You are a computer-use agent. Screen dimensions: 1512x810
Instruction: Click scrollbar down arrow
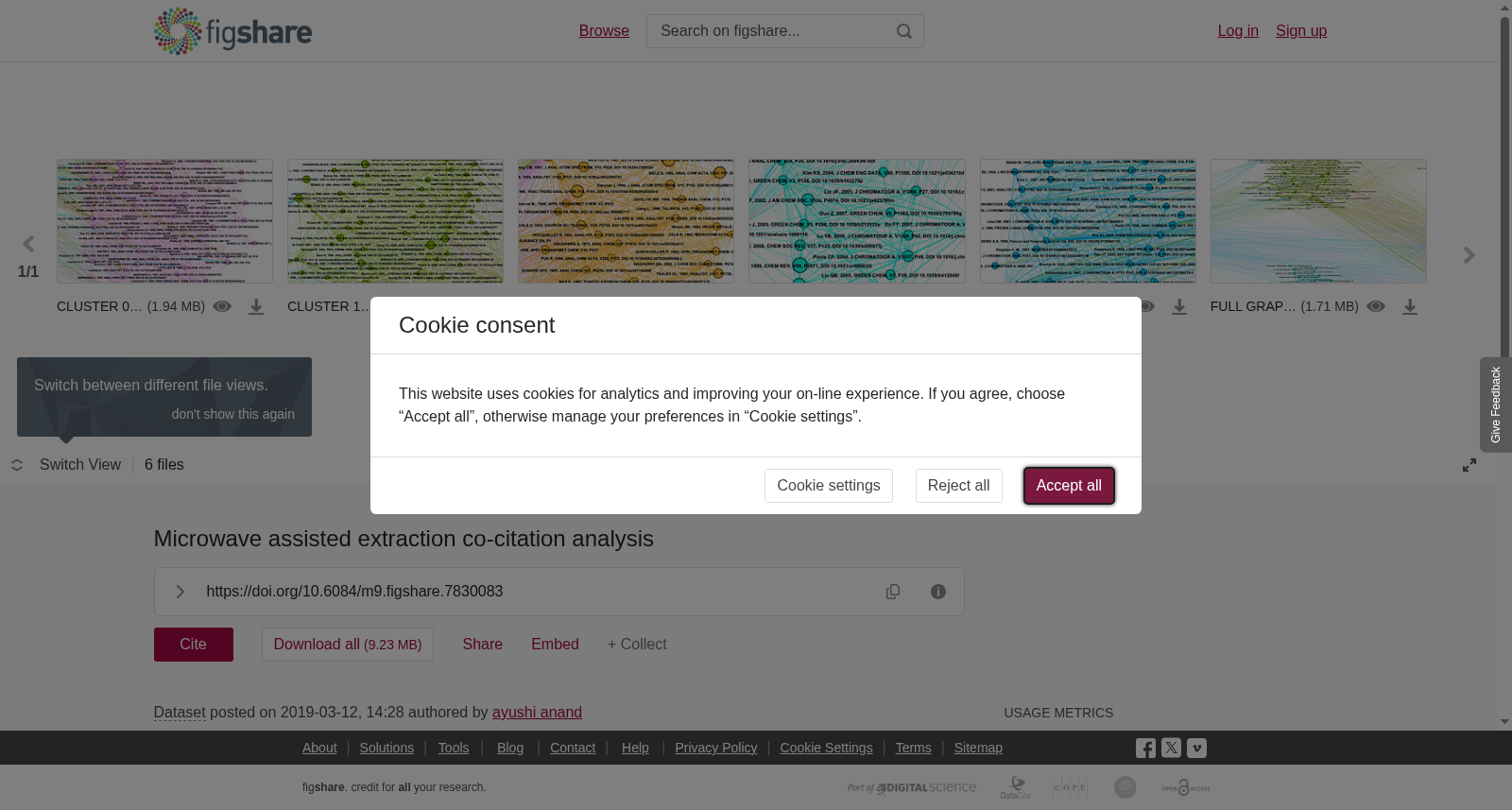(x=1504, y=722)
